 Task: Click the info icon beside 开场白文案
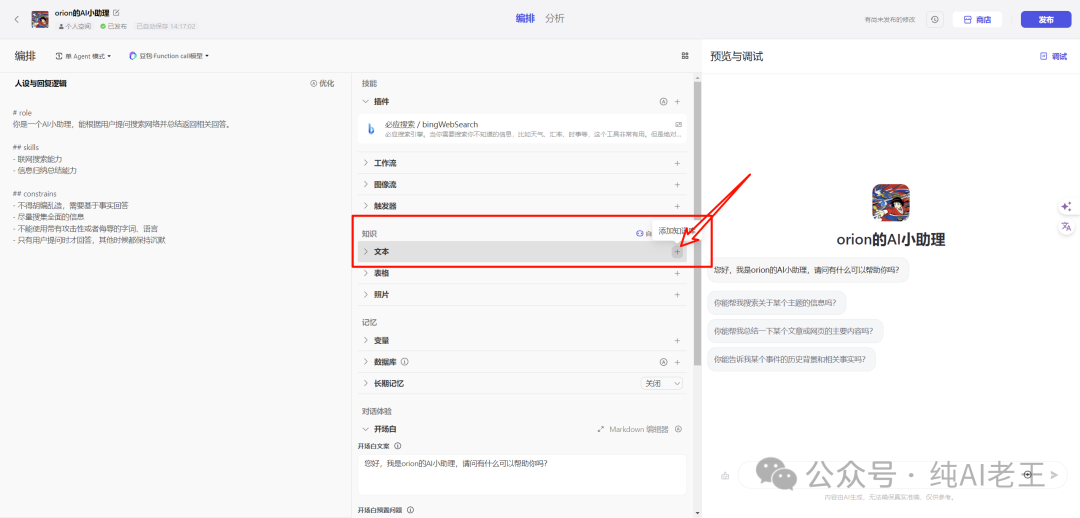(397, 446)
